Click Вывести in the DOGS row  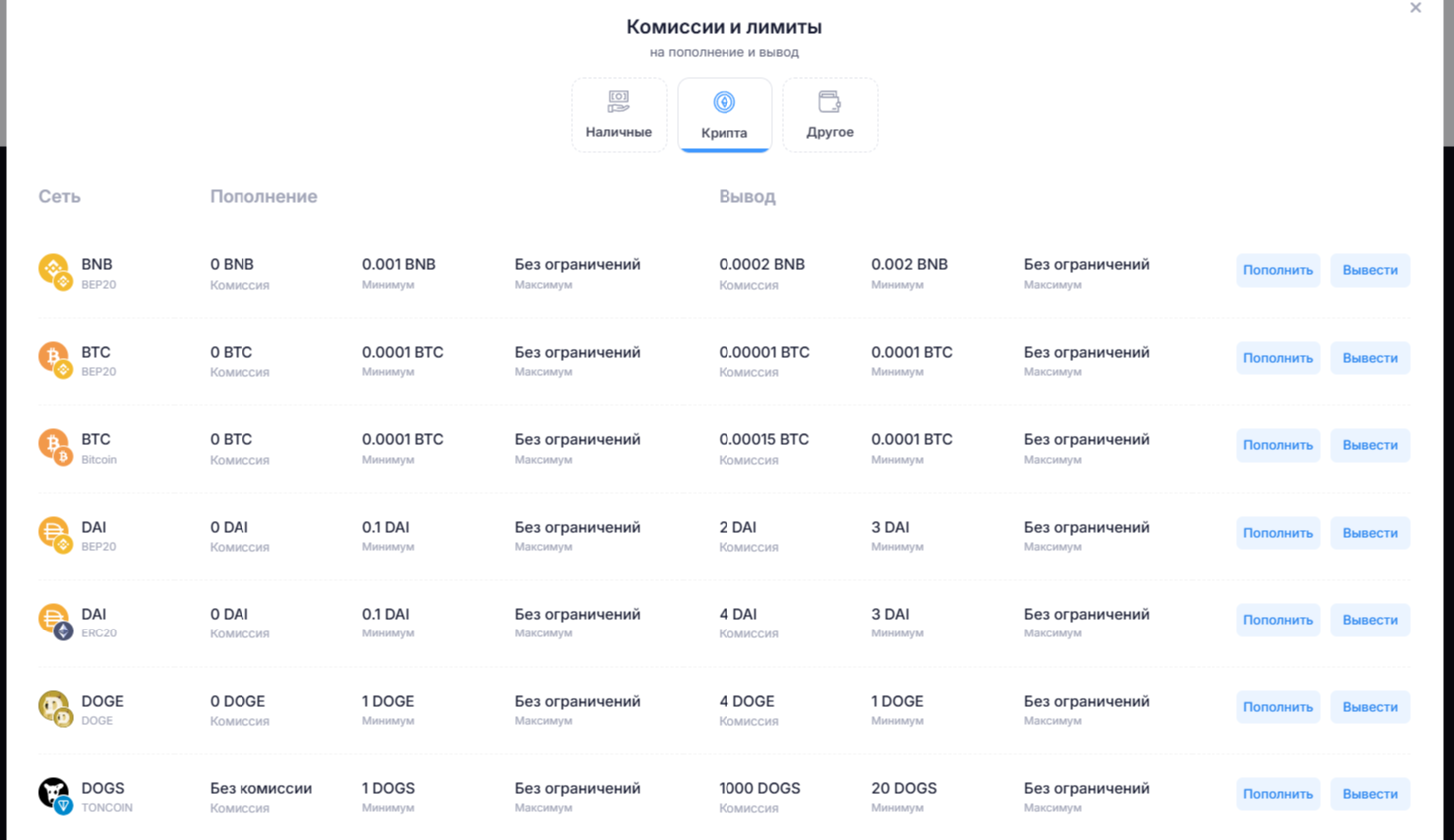(x=1370, y=794)
